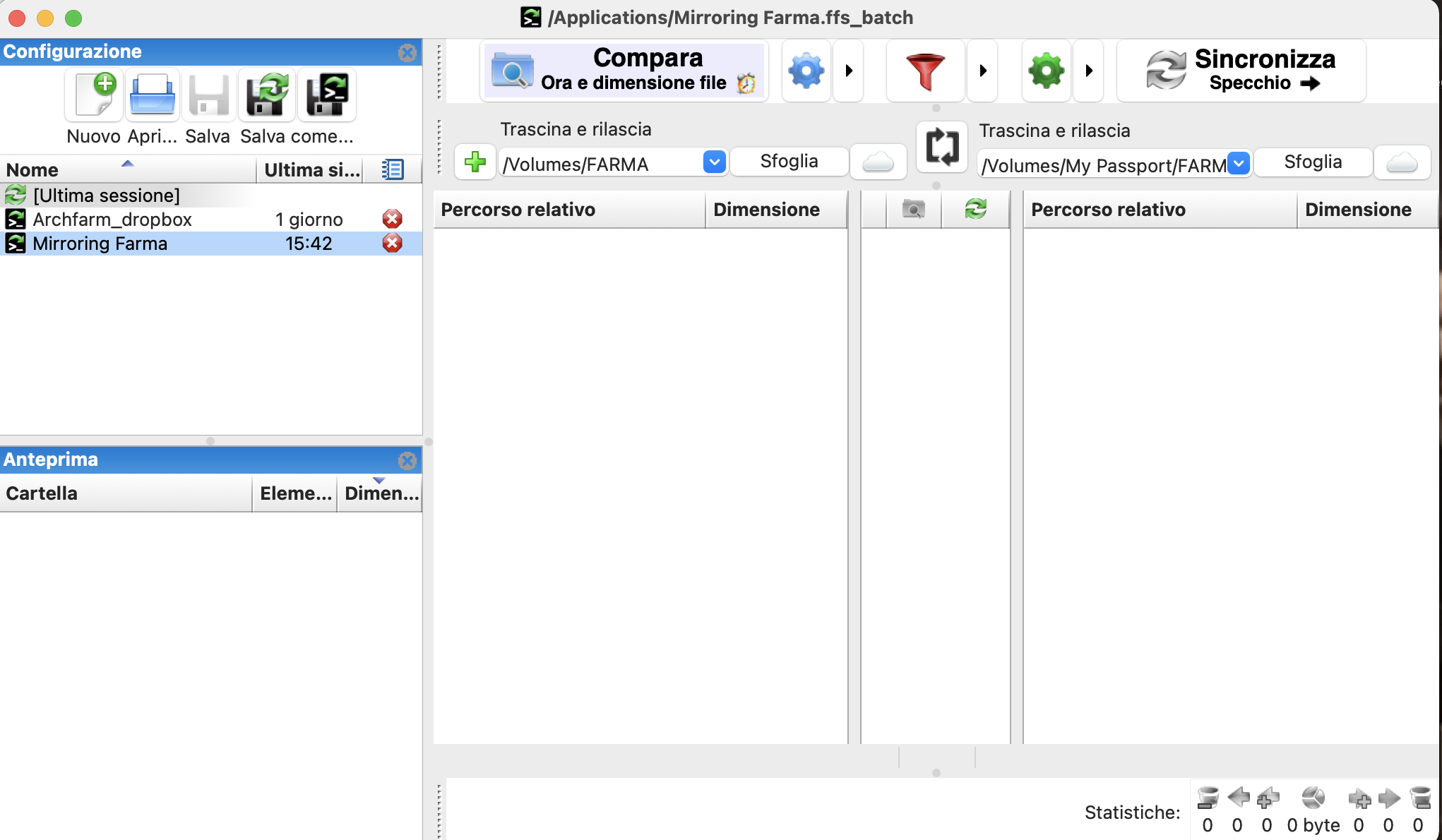The image size is (1442, 840).
Task: Click the sync action column icon
Action: pos(976,209)
